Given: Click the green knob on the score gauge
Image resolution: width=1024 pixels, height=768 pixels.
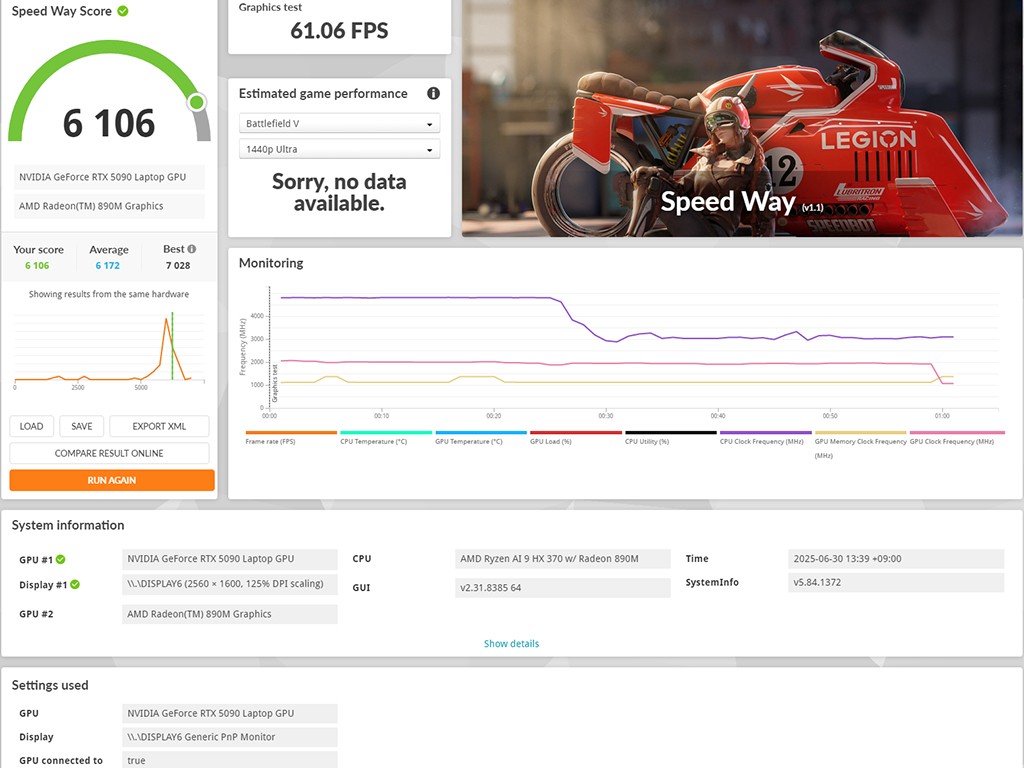Looking at the screenshot, I should pyautogui.click(x=197, y=102).
